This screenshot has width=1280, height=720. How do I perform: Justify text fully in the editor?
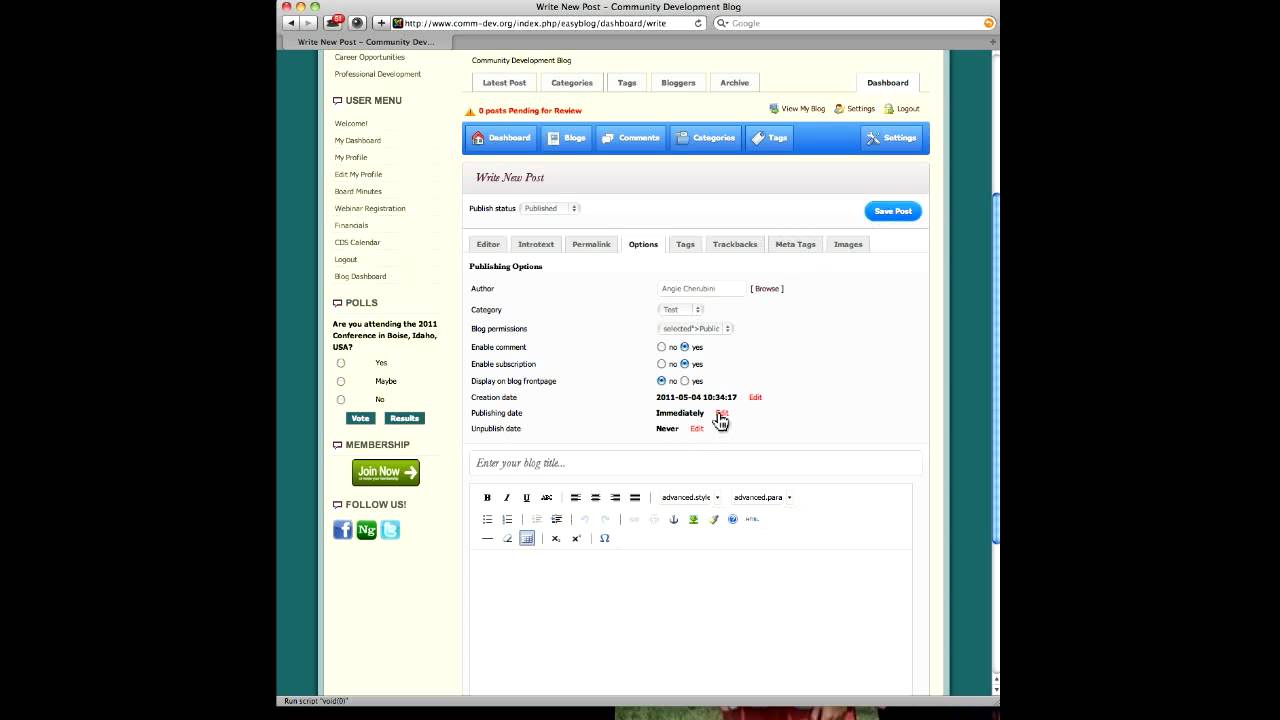635,497
